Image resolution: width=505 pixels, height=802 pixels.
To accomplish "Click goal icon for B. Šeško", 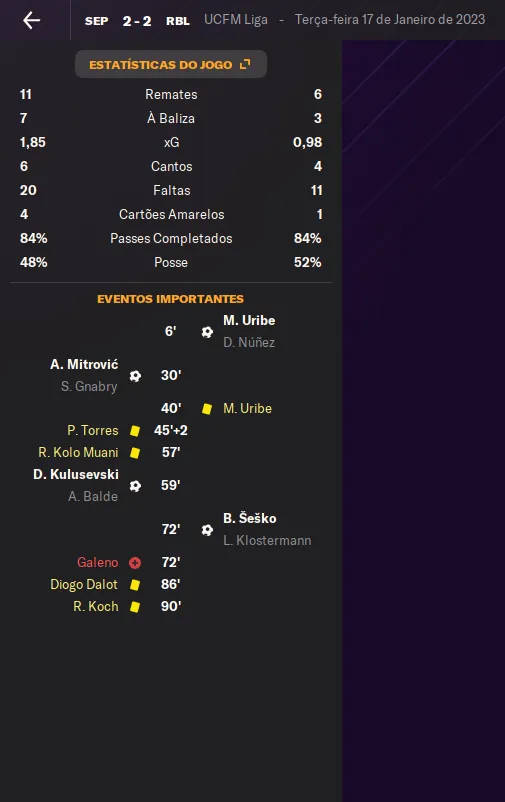I will pos(207,530).
